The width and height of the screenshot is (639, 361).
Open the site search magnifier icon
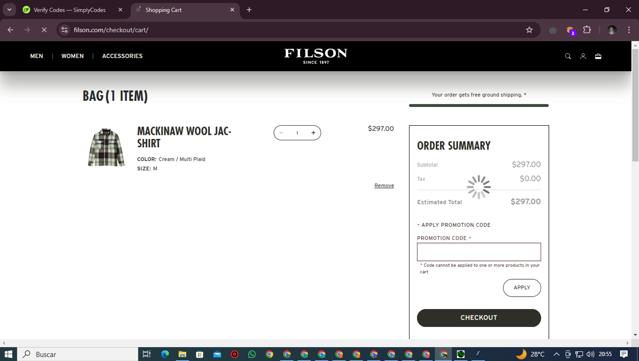pos(568,56)
